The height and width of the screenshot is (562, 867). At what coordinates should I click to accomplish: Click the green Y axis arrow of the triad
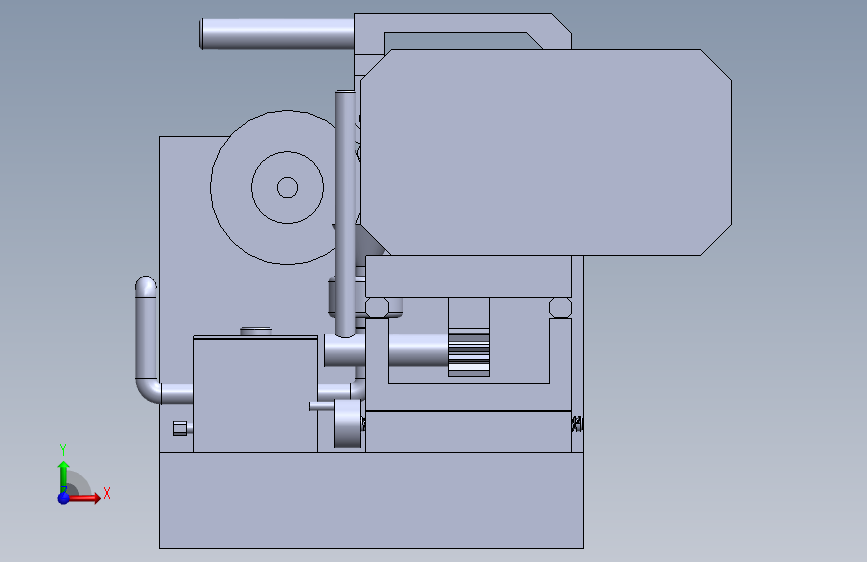coord(64,477)
